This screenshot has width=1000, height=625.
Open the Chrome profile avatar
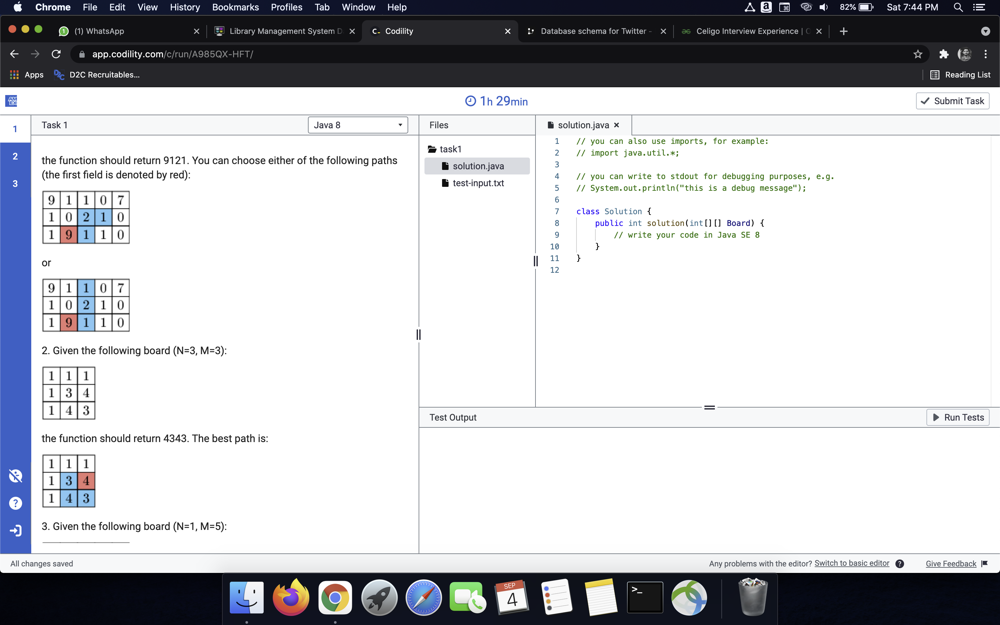pos(964,54)
